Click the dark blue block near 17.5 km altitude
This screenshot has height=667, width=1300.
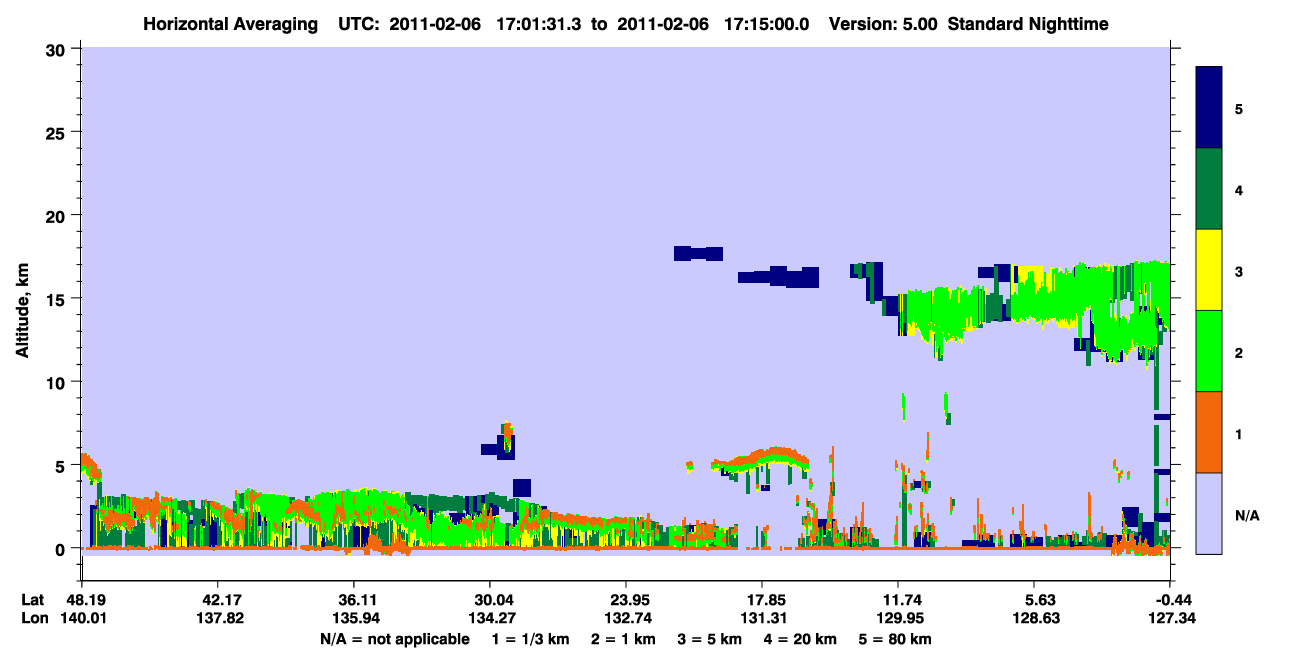point(698,253)
